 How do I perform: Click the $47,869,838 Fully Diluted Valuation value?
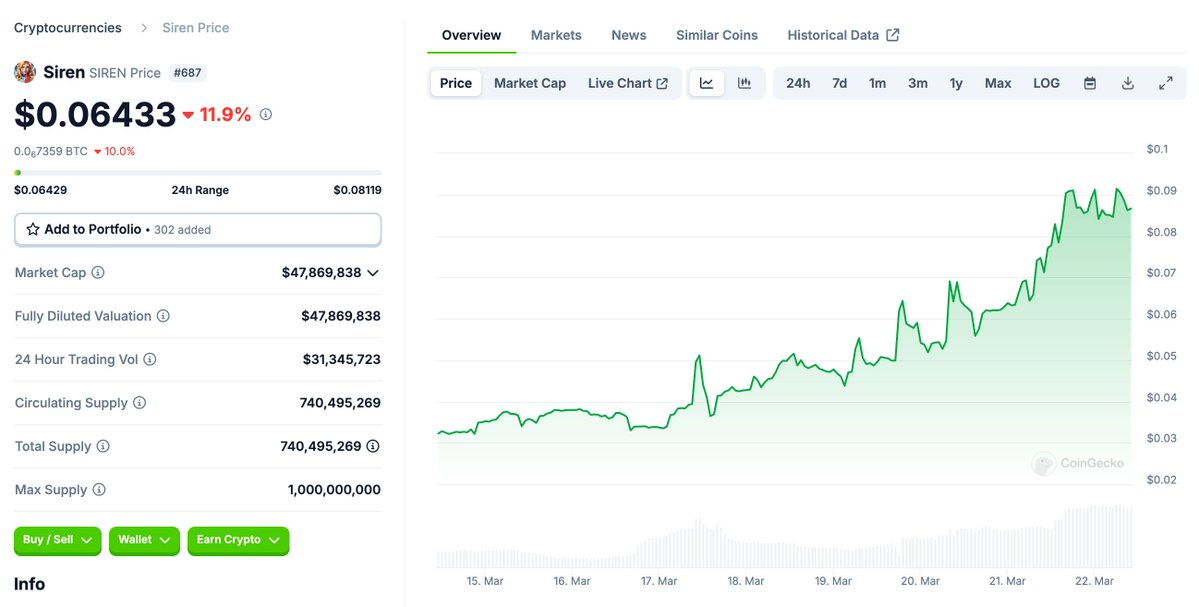click(340, 316)
